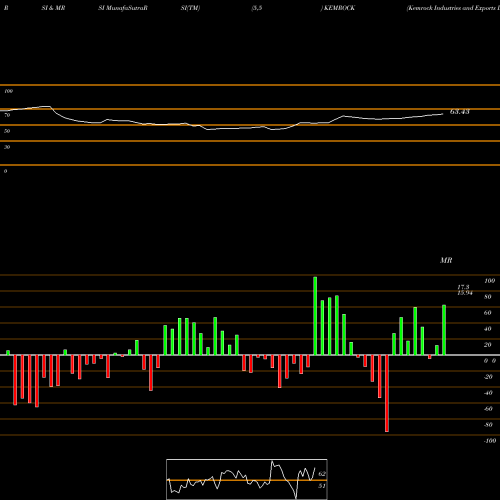Open the mini RSI chart thumbnail
The height and width of the screenshot is (500, 500).
tap(247, 479)
